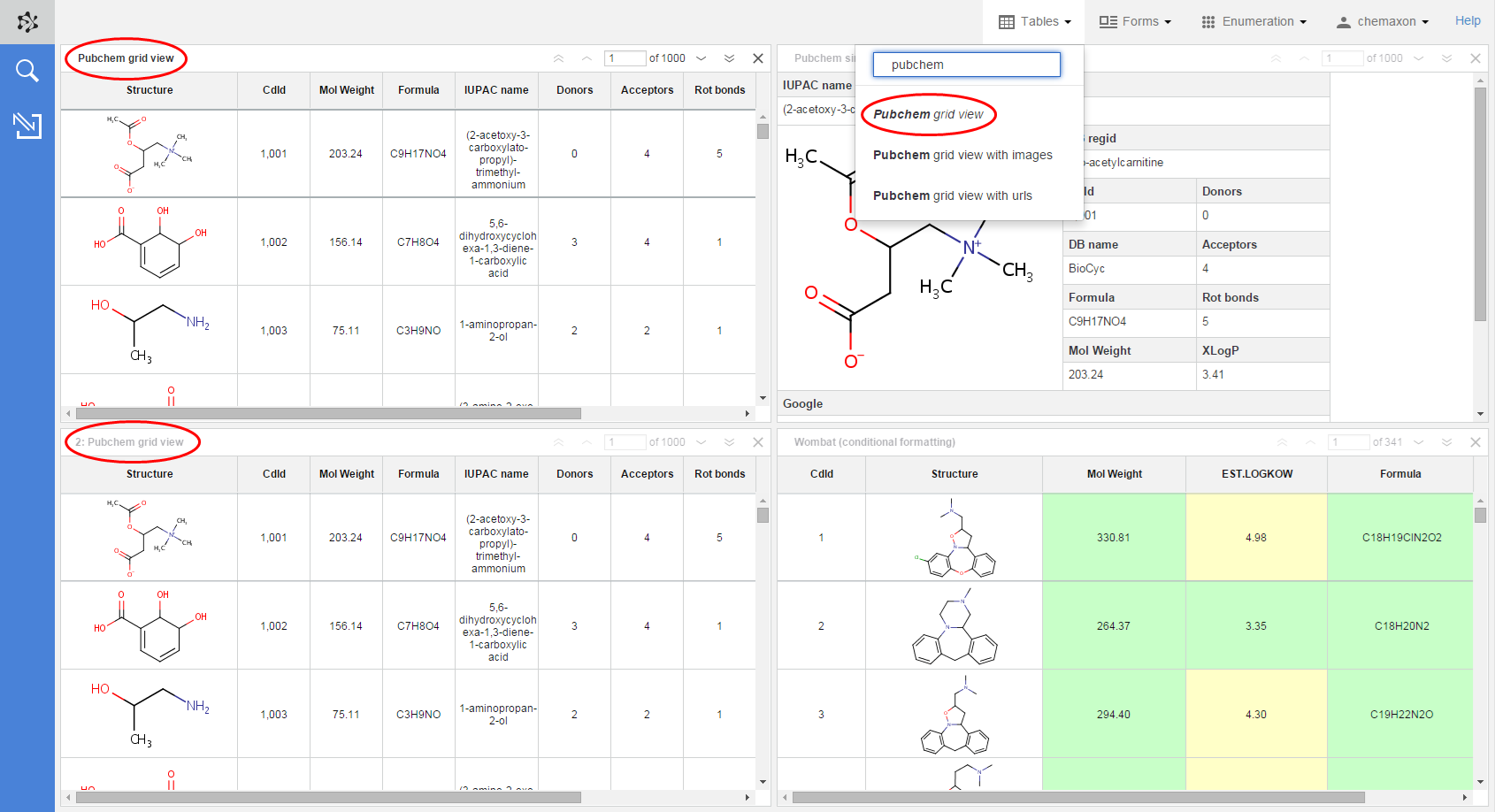The width and height of the screenshot is (1495, 812).
Task: Click the ChemAxon logo icon
Action: [x=27, y=22]
